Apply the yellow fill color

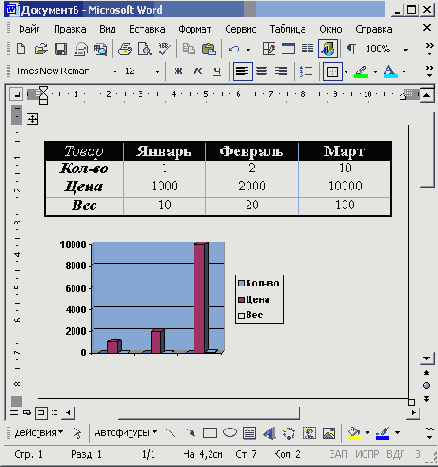tap(354, 434)
